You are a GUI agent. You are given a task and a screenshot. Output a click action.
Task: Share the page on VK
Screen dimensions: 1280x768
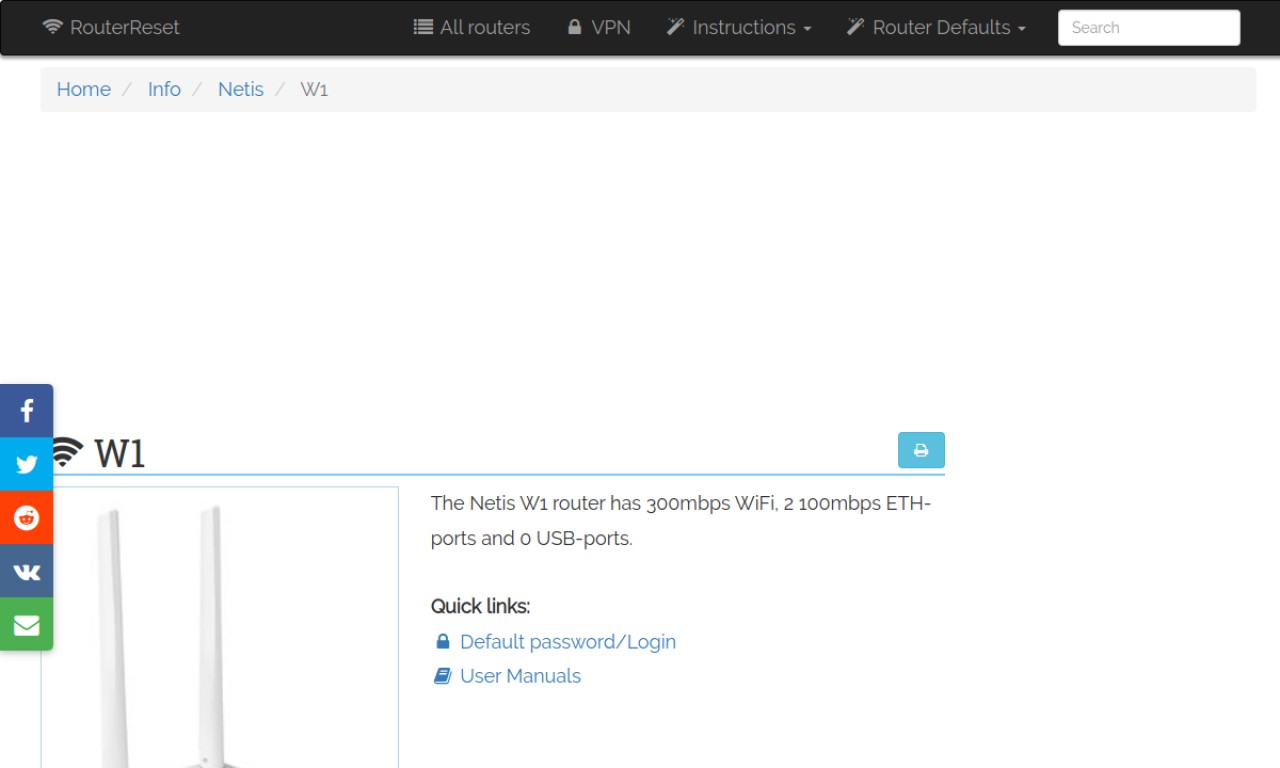pos(26,571)
